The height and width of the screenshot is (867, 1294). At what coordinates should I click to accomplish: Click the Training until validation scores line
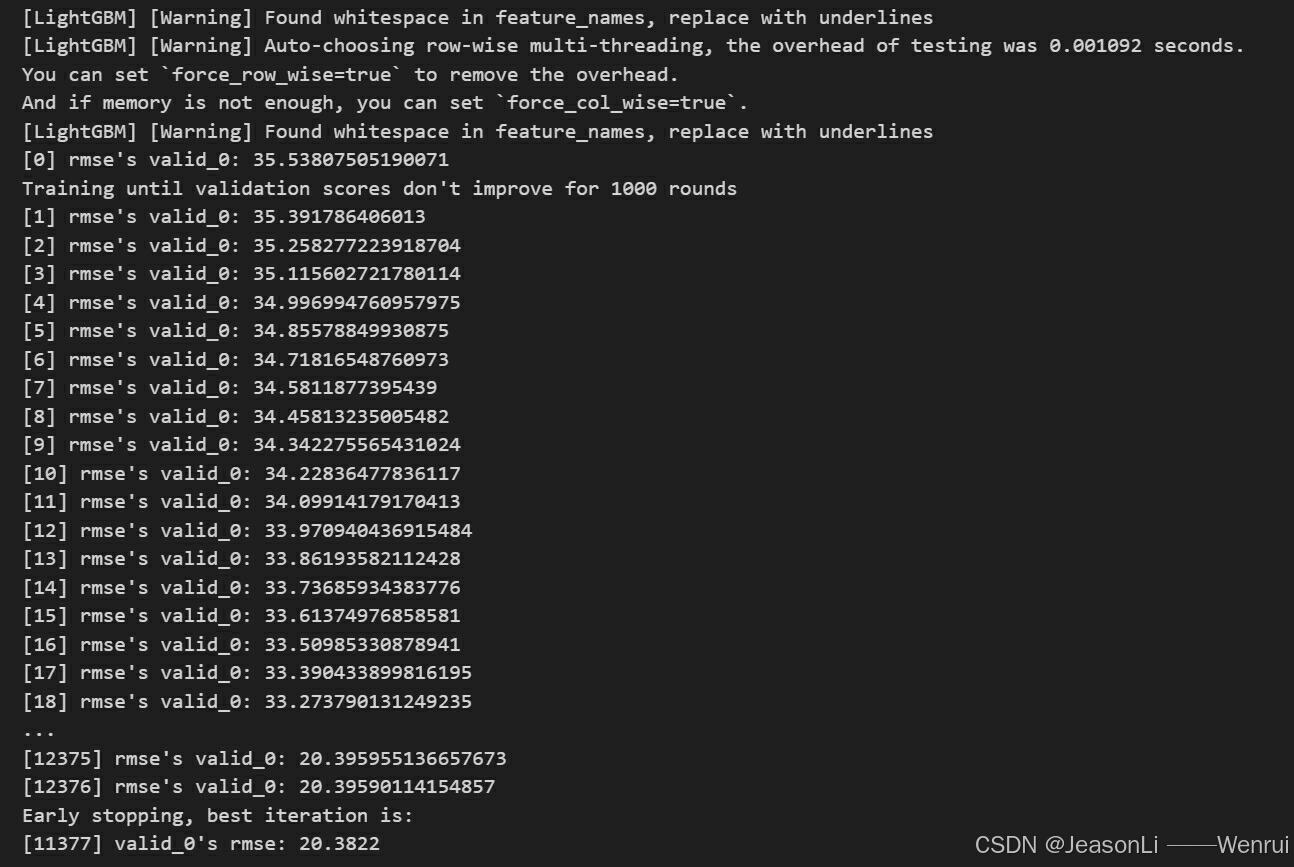pos(379,189)
